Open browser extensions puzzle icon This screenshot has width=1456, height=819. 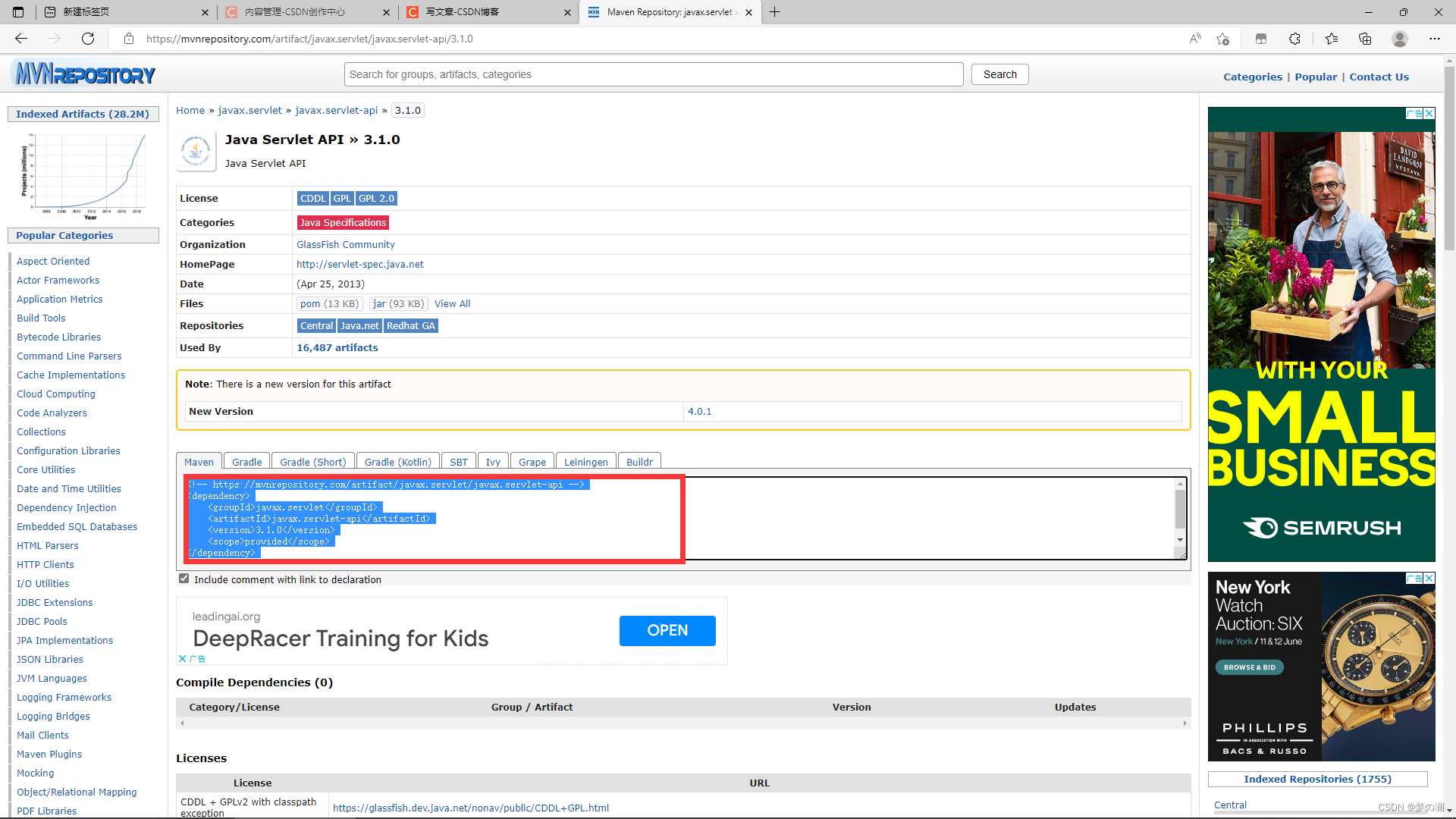pyautogui.click(x=1294, y=39)
